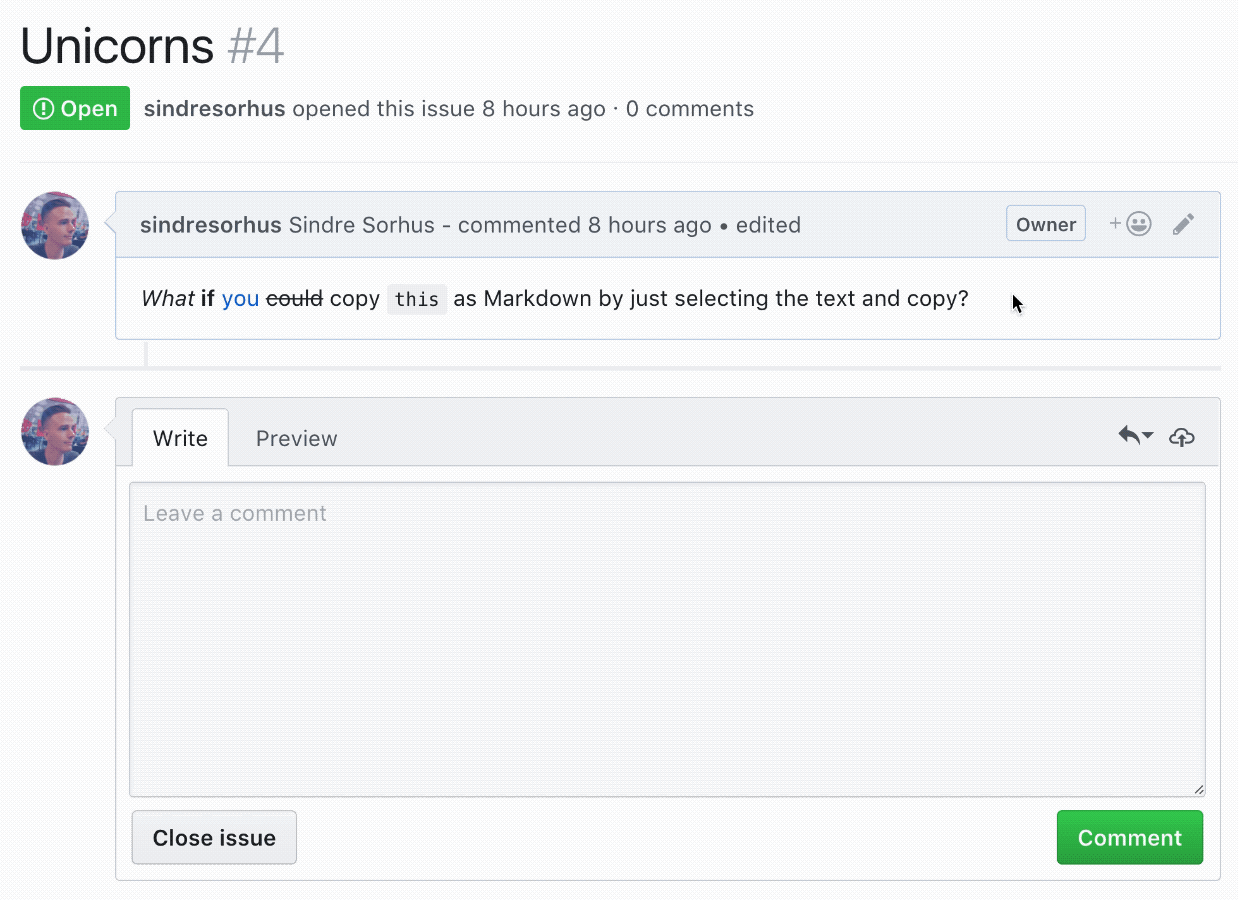
Task: Click the Owner badge label
Action: click(x=1045, y=225)
